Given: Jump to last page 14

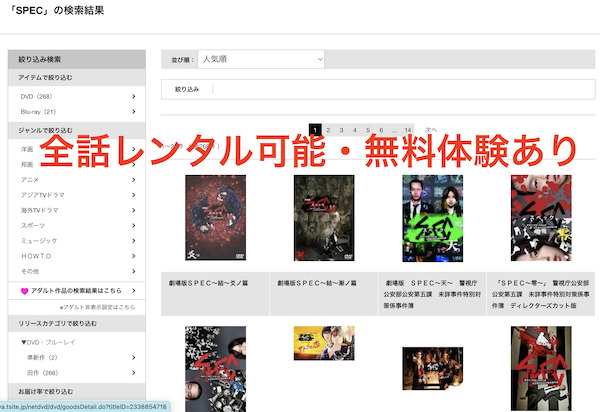Looking at the screenshot, I should tap(408, 130).
